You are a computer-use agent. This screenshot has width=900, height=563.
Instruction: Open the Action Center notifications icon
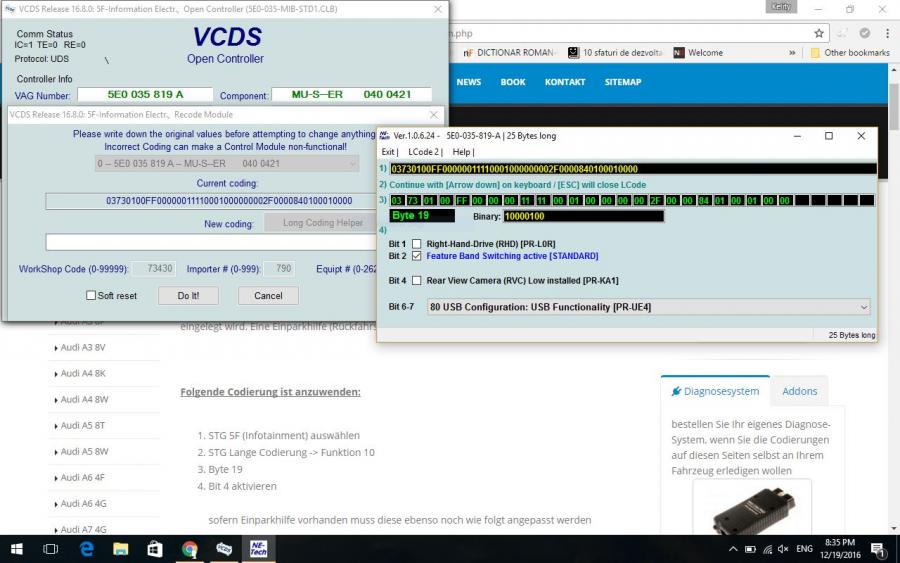pos(877,549)
